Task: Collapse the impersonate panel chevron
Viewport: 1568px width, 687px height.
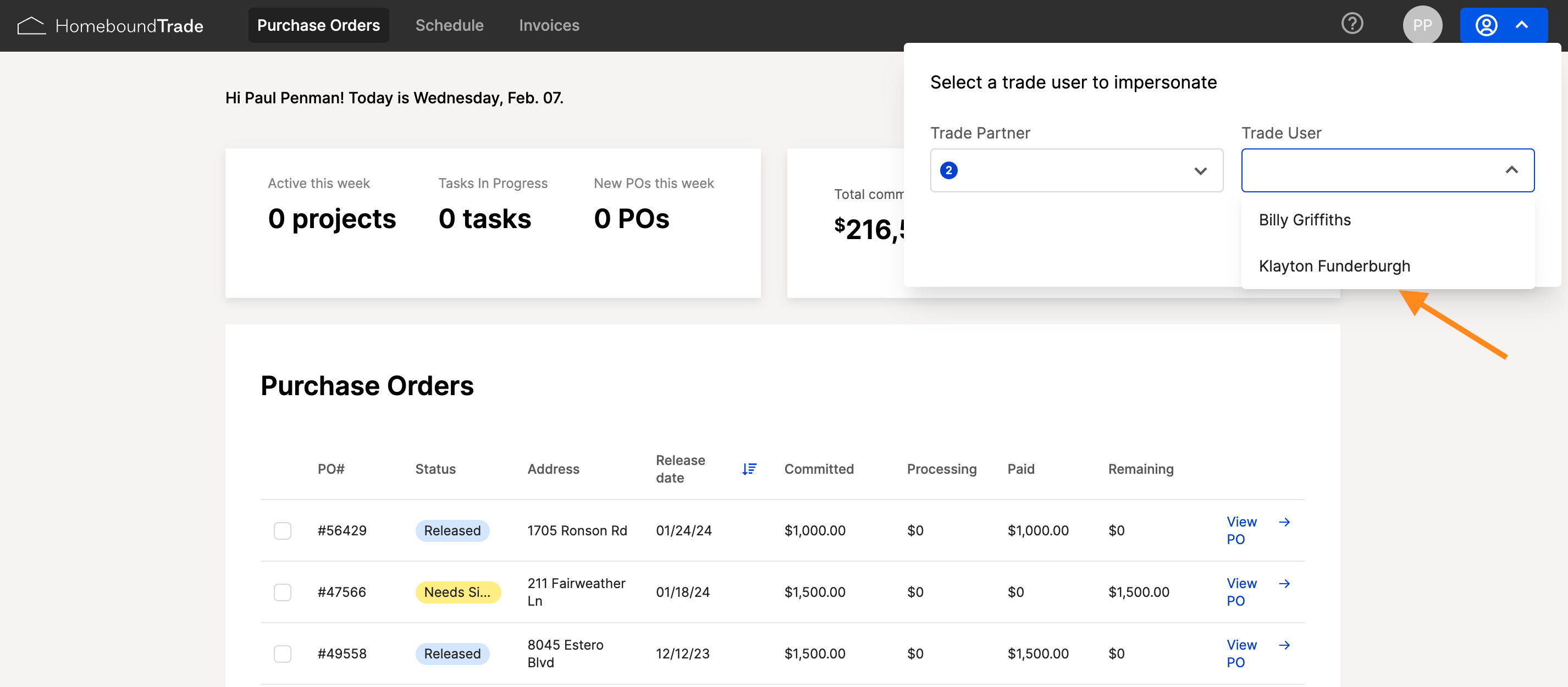Action: [1521, 25]
